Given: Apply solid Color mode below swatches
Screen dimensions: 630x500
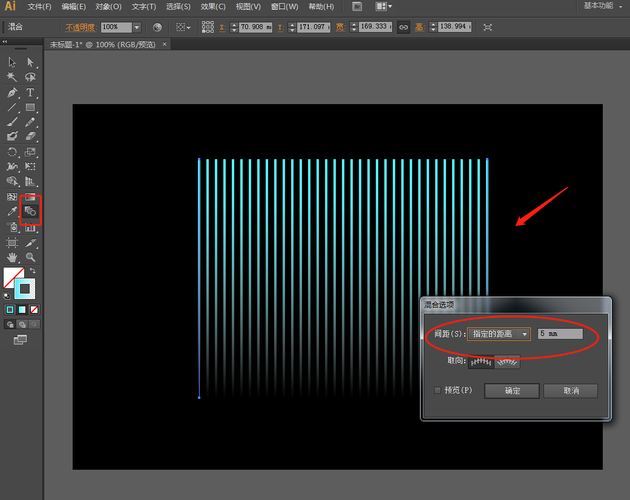Looking at the screenshot, I should 10,309.
